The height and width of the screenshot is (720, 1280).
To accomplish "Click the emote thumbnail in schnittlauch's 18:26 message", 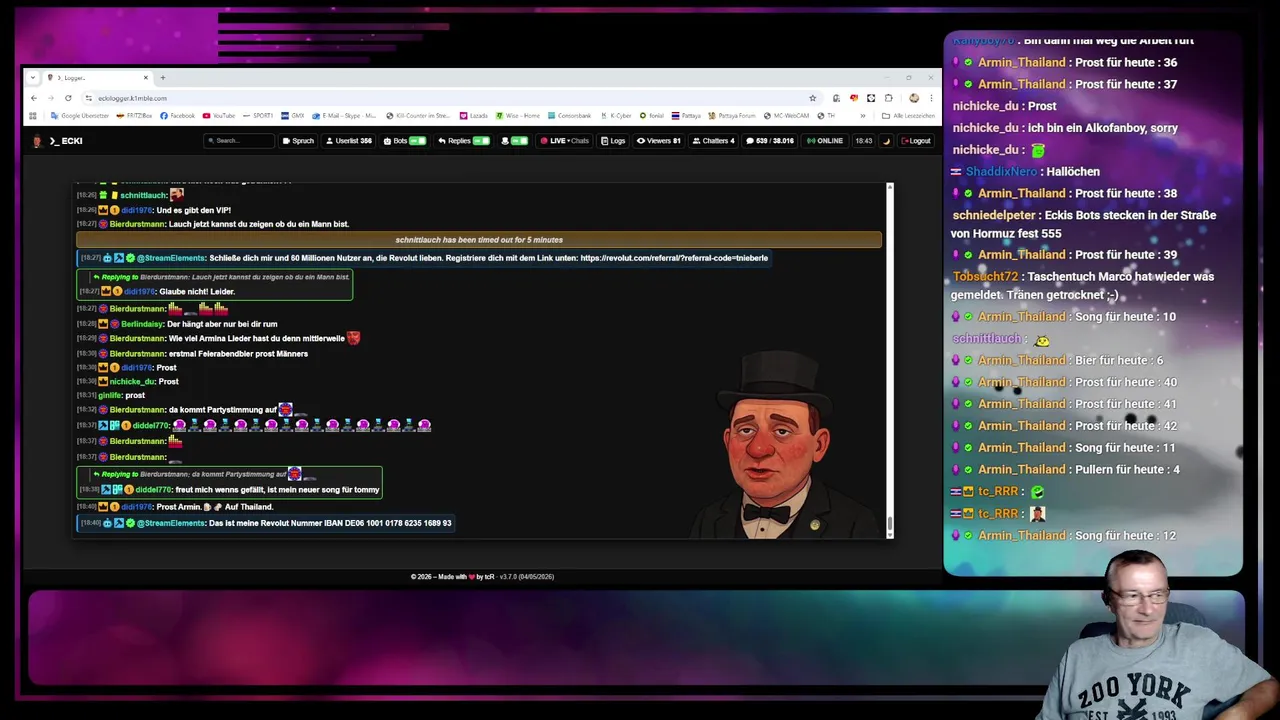I will 177,195.
